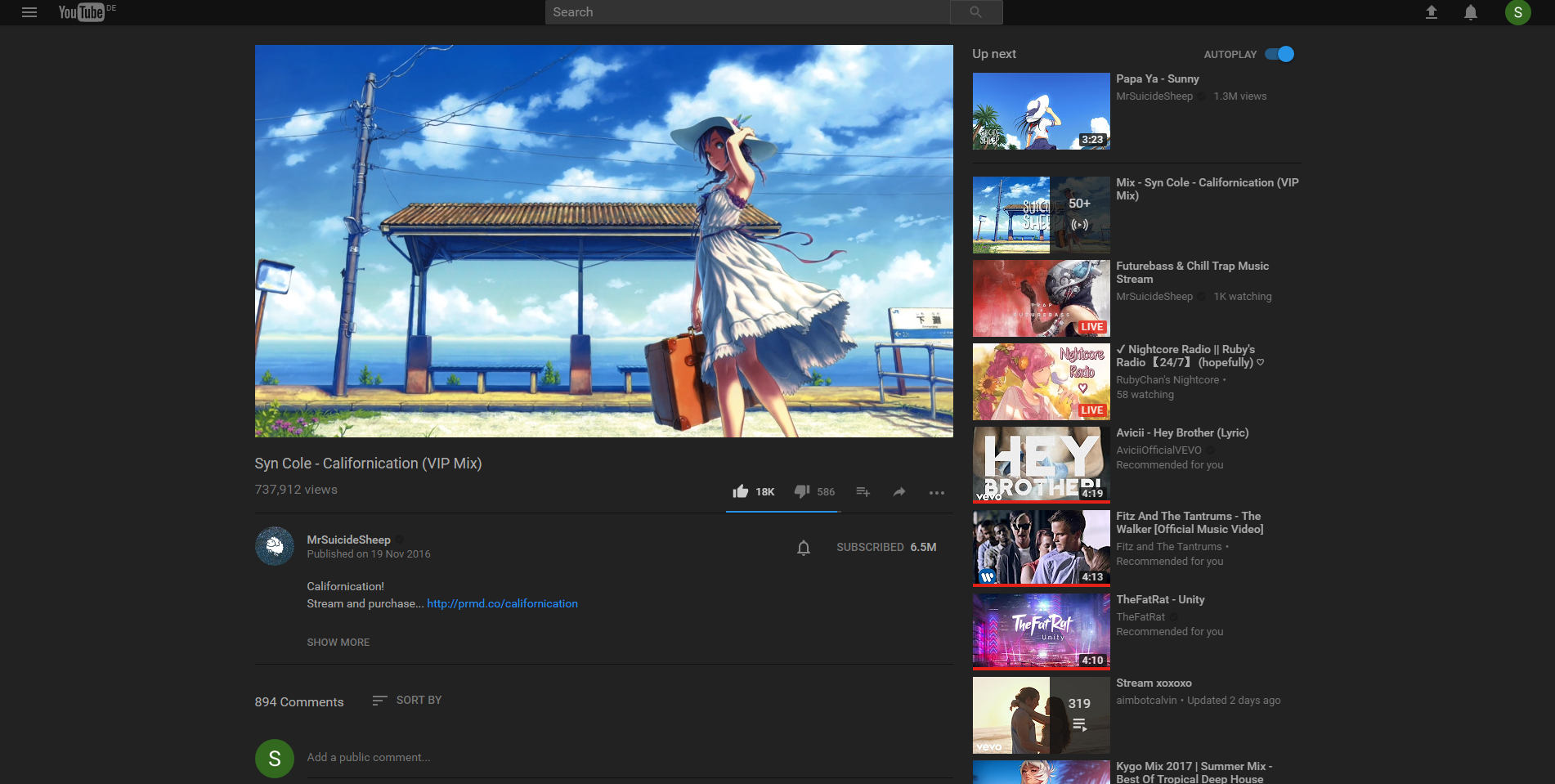Open Stream xoxoxo playlist title
Viewport: 1555px width, 784px height.
[x=1154, y=683]
